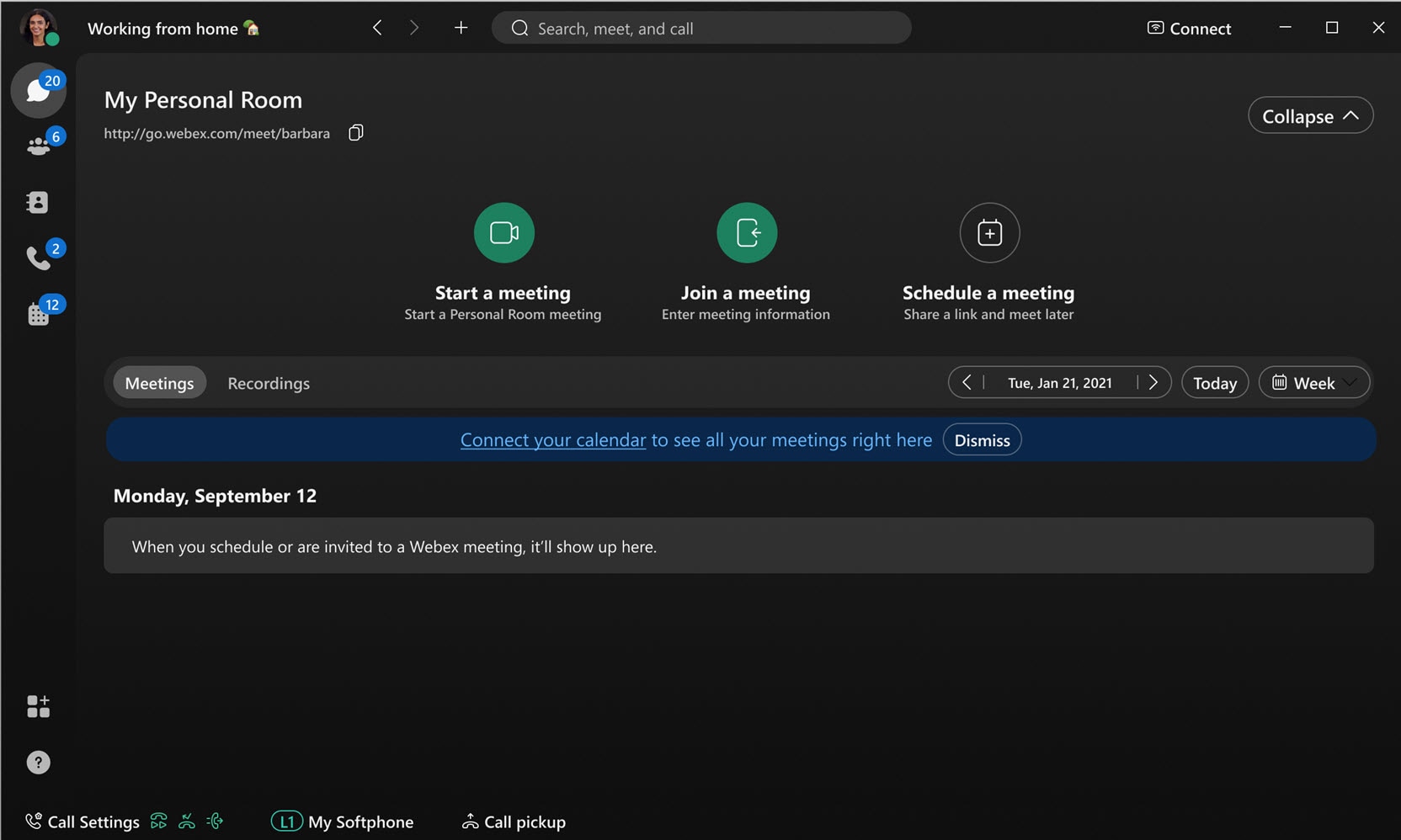Focus the Search, meet, and call field
This screenshot has height=840, width=1401.
click(x=701, y=28)
